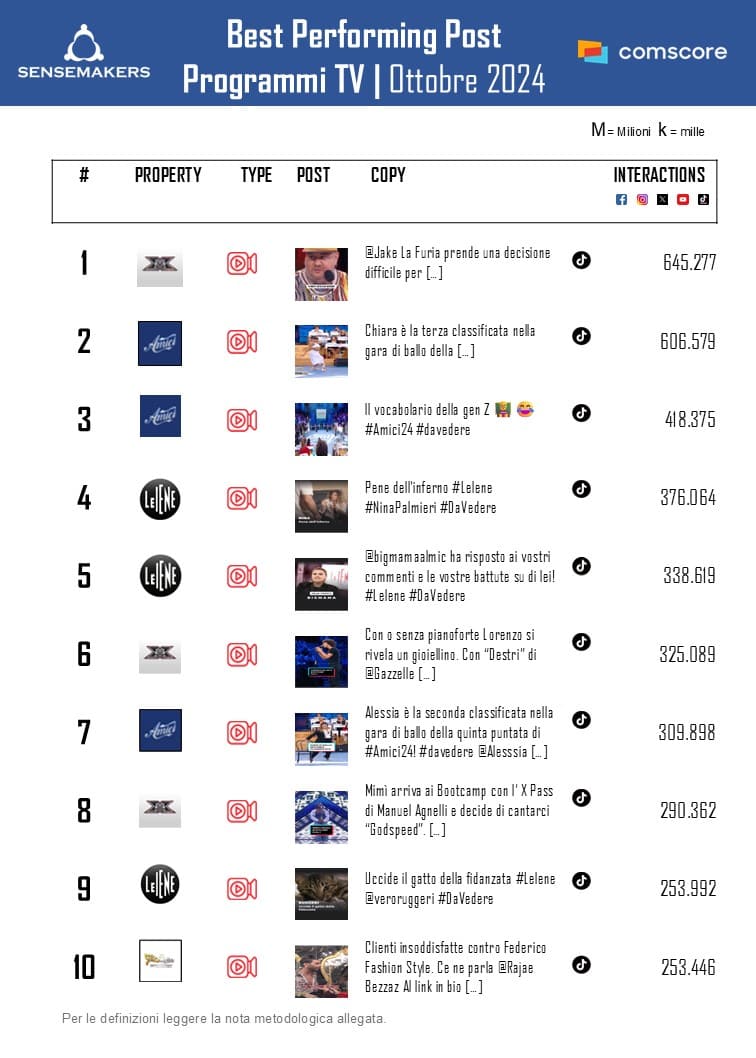This screenshot has height=1058, width=756.
Task: Click the video type icon in row 1
Action: (x=242, y=264)
